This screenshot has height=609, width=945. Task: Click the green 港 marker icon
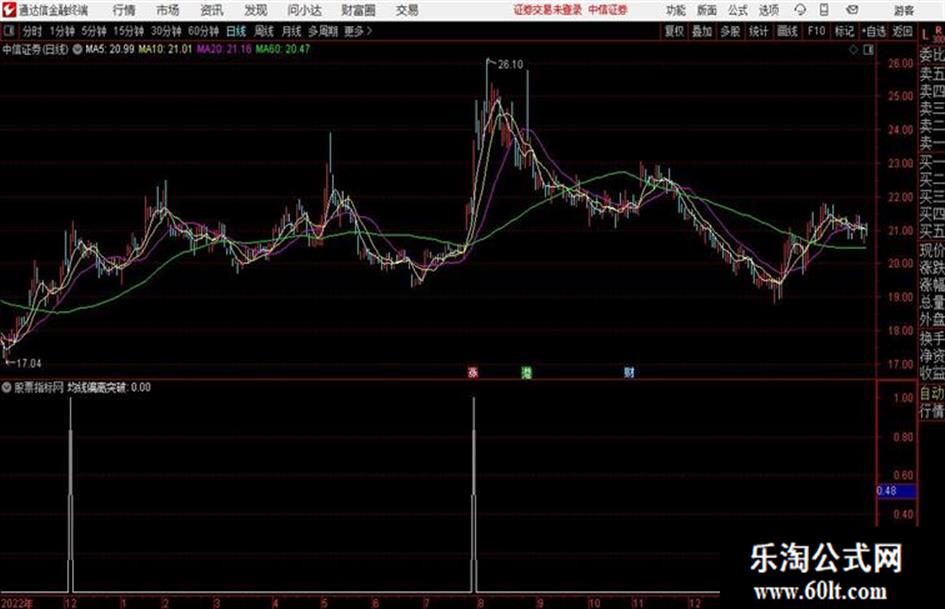[526, 372]
